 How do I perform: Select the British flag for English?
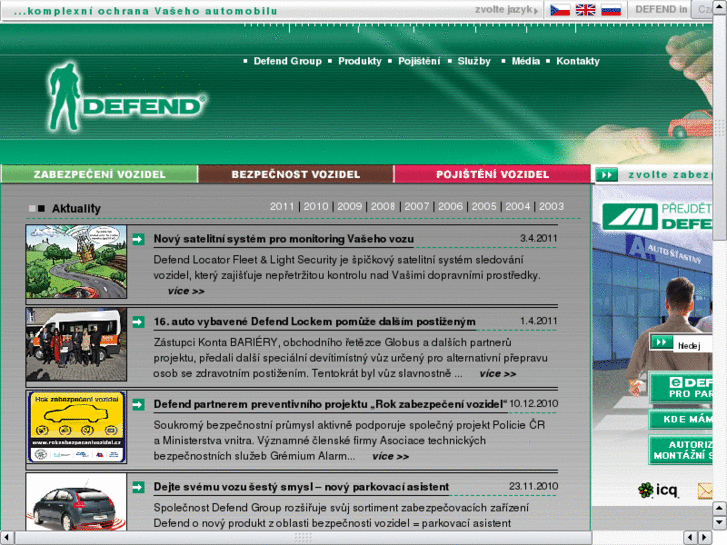coord(586,10)
